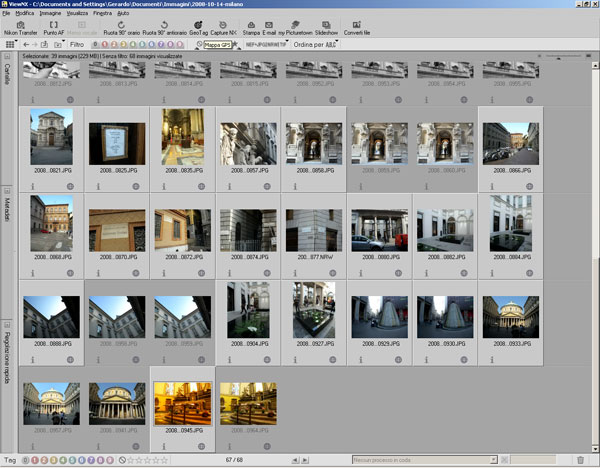Image resolution: width=600 pixels, height=468 pixels.
Task: Click the vertical scrollbar up arrow
Action: (x=595, y=65)
